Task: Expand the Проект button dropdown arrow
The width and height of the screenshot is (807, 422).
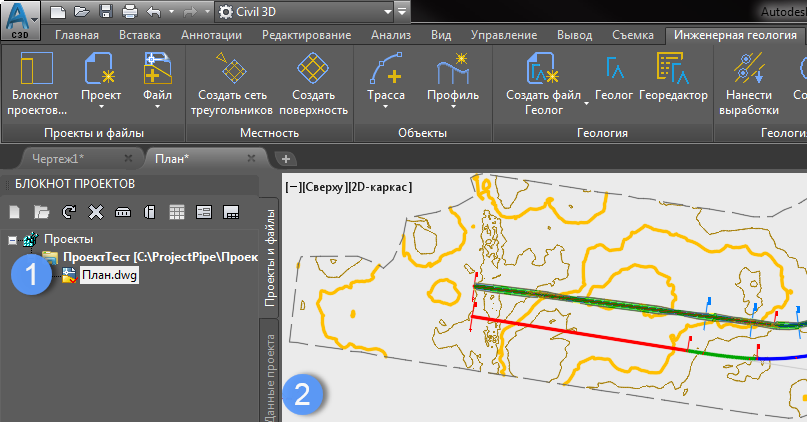Action: point(101,107)
